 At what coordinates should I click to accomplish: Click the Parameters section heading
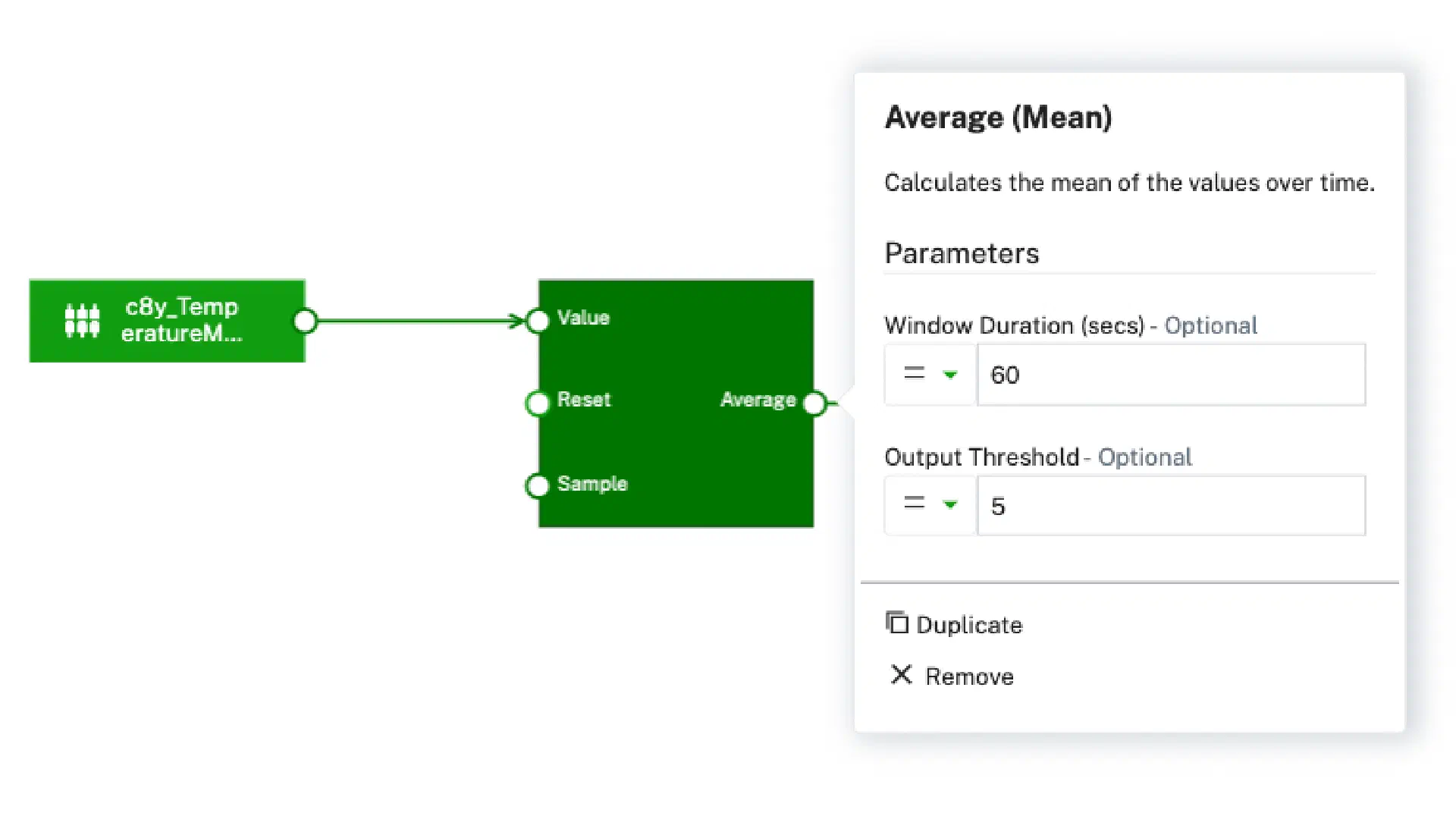(962, 253)
